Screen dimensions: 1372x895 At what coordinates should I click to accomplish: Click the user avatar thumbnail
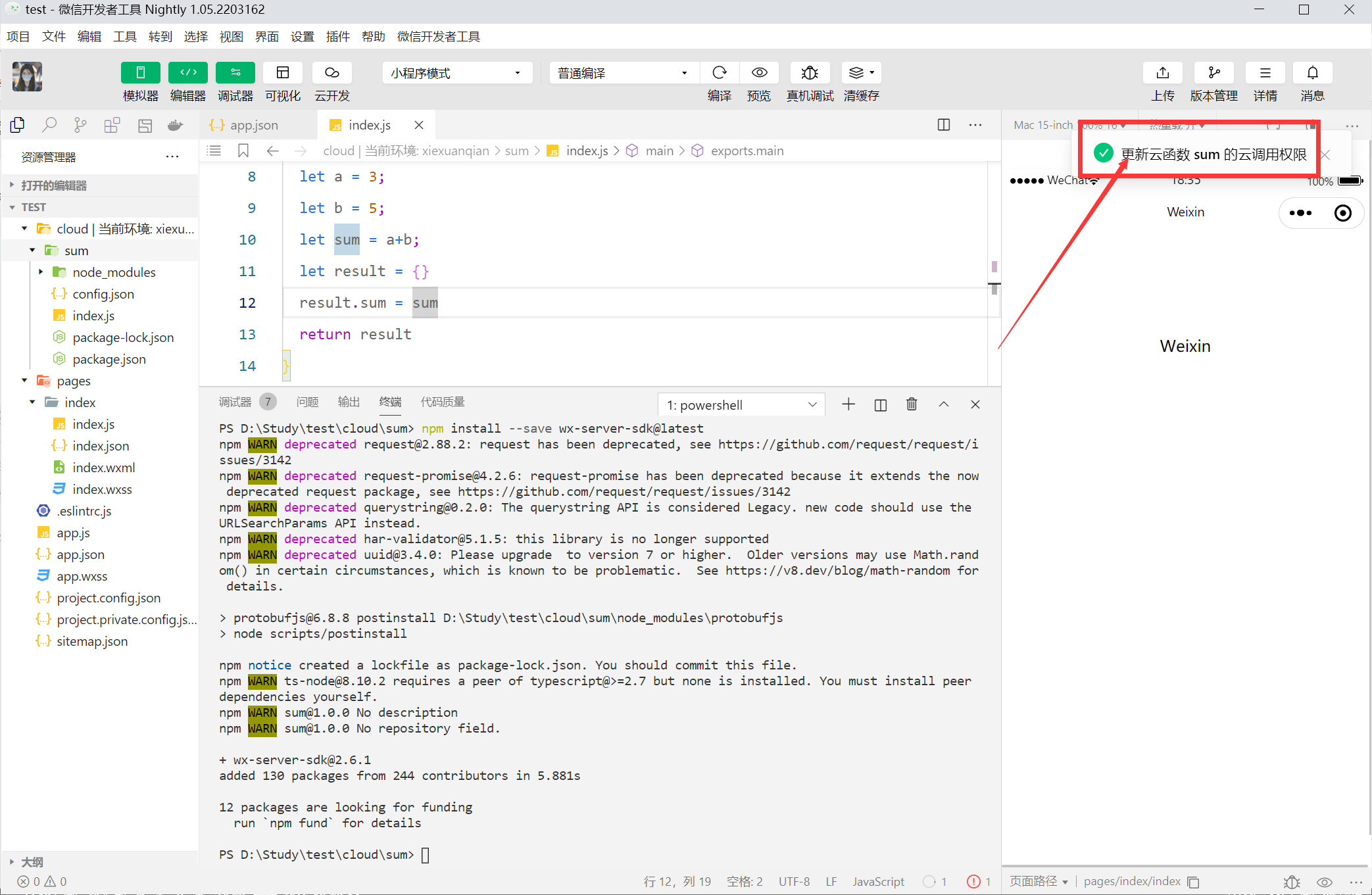tap(27, 77)
